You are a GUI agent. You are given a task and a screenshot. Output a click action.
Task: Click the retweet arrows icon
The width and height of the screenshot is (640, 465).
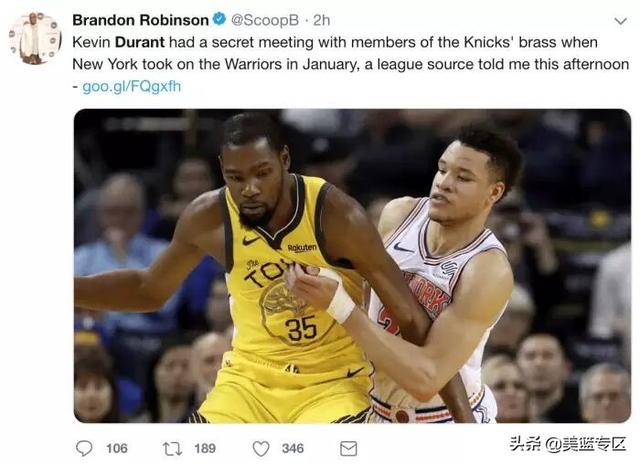tap(172, 449)
